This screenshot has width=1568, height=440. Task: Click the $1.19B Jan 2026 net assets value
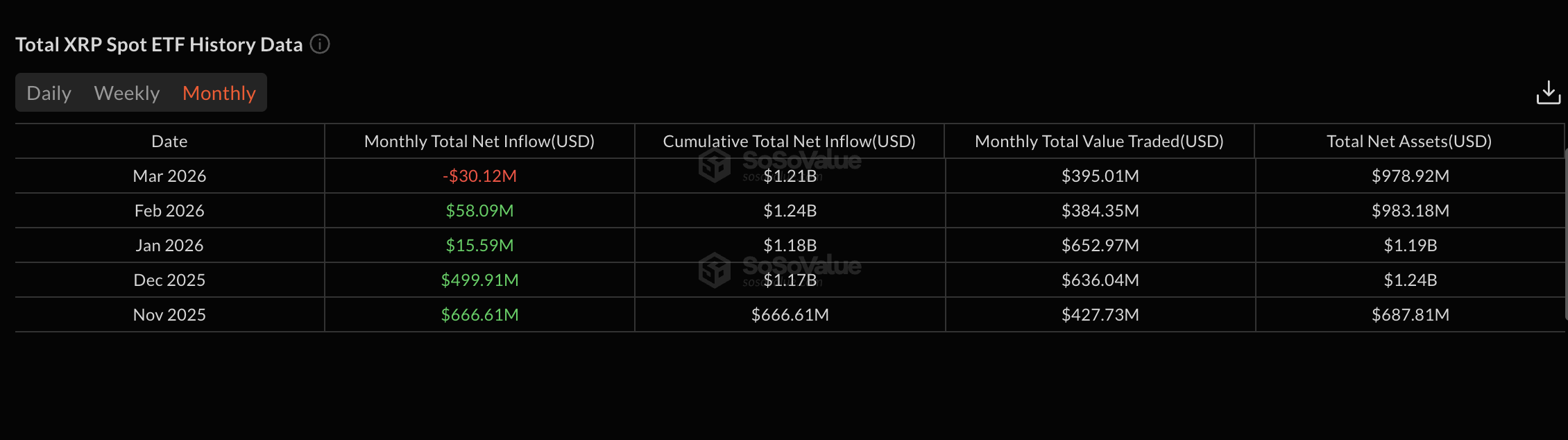click(x=1410, y=245)
